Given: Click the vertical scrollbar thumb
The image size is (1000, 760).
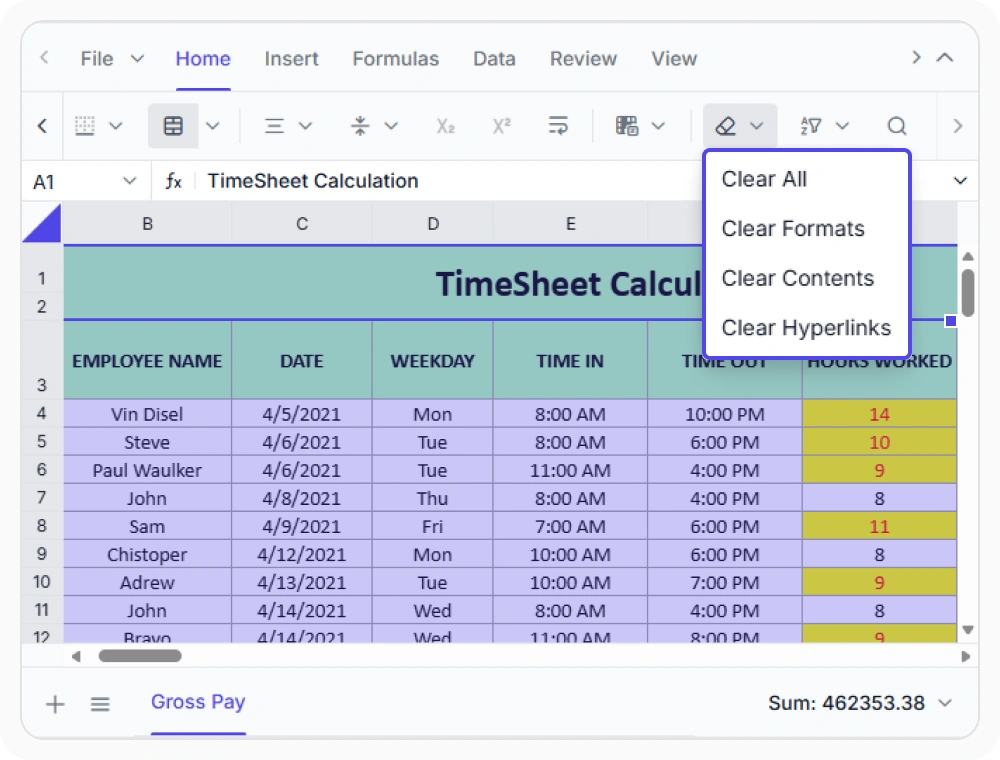Looking at the screenshot, I should coord(968,293).
